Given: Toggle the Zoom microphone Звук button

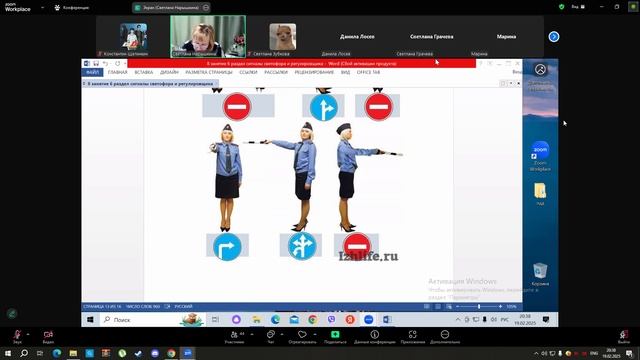Looking at the screenshot, I should (17, 336).
